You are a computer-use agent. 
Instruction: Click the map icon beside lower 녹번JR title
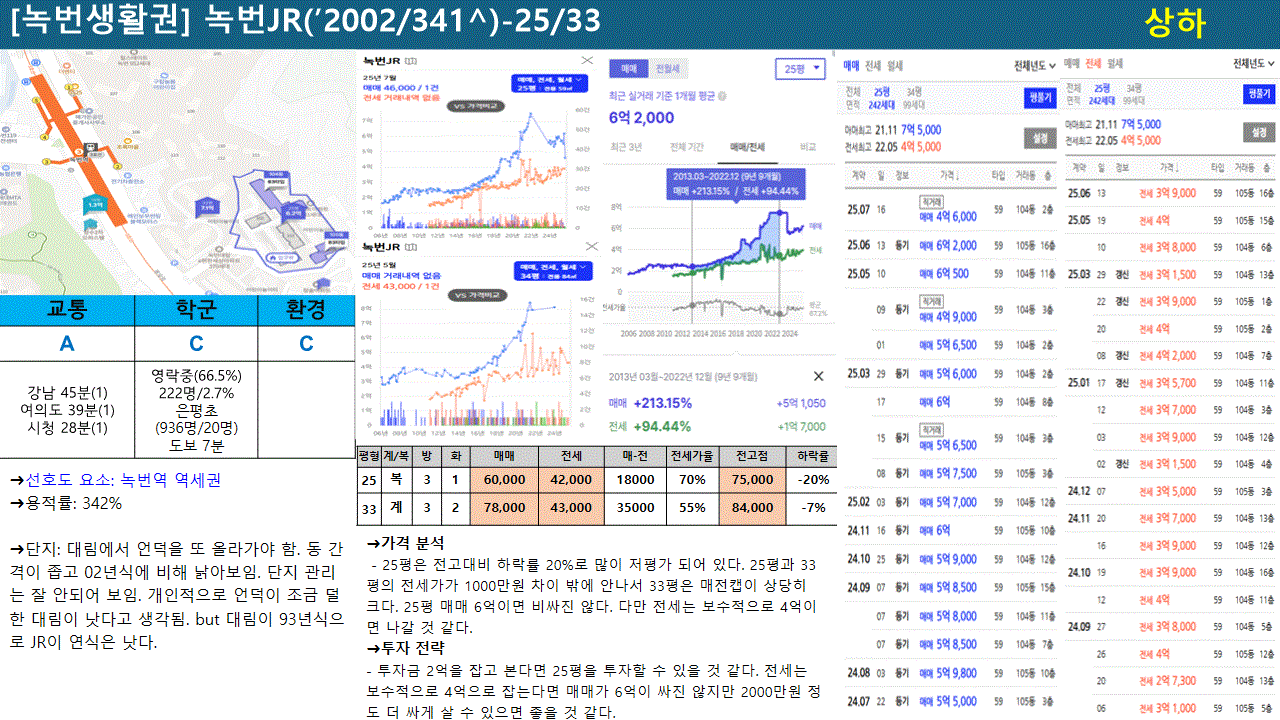[x=412, y=246]
